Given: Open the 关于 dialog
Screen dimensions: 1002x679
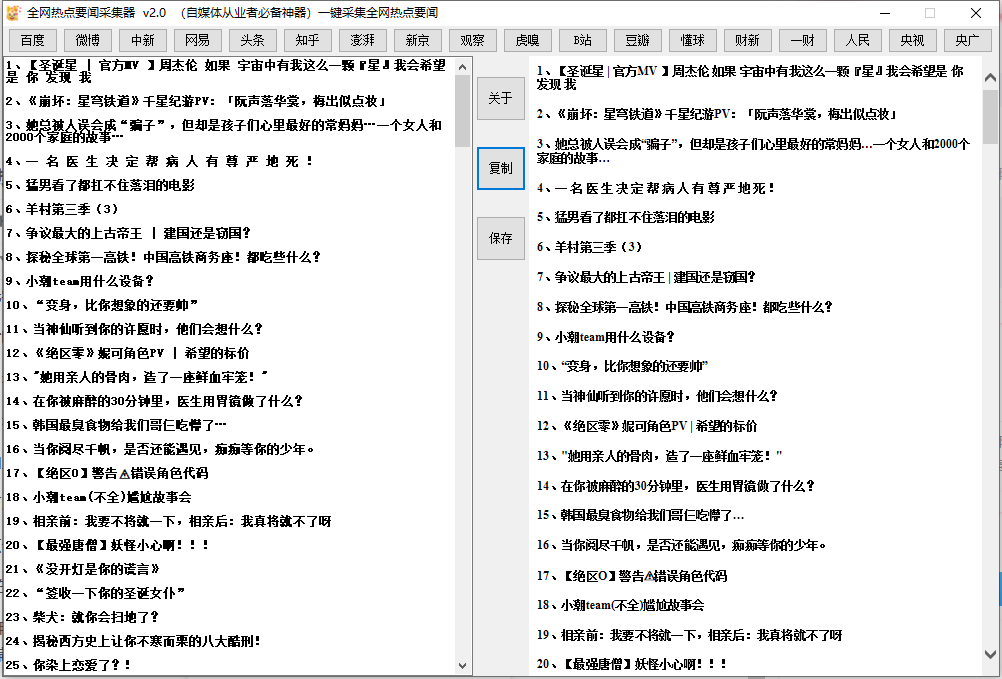Looking at the screenshot, I should click(x=500, y=98).
